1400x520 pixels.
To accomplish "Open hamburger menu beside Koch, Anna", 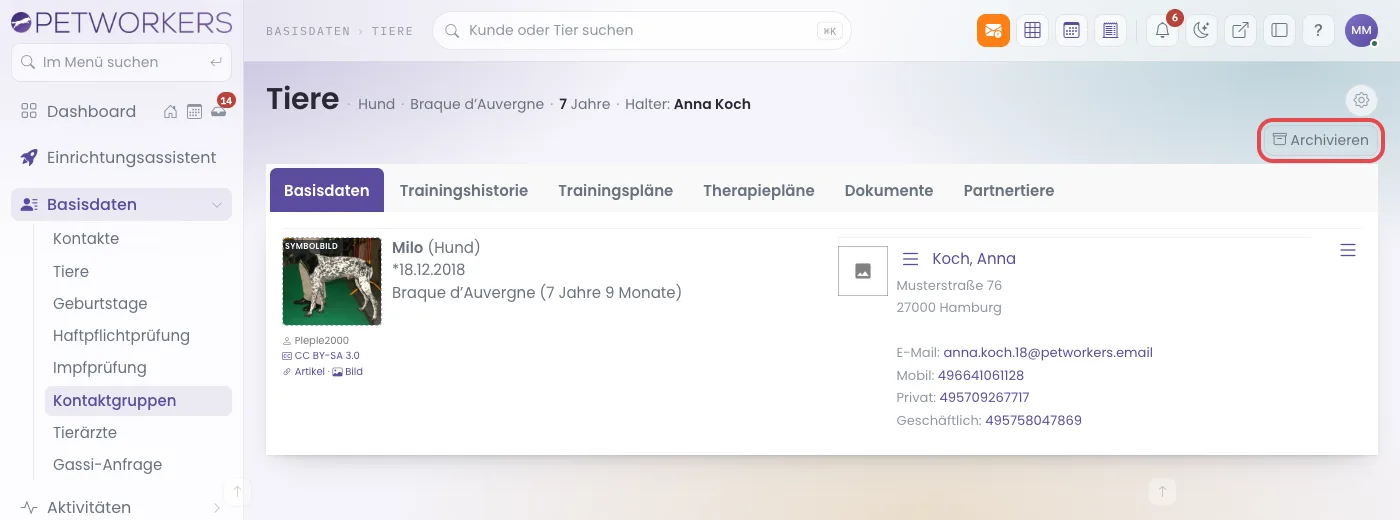I will click(910, 259).
